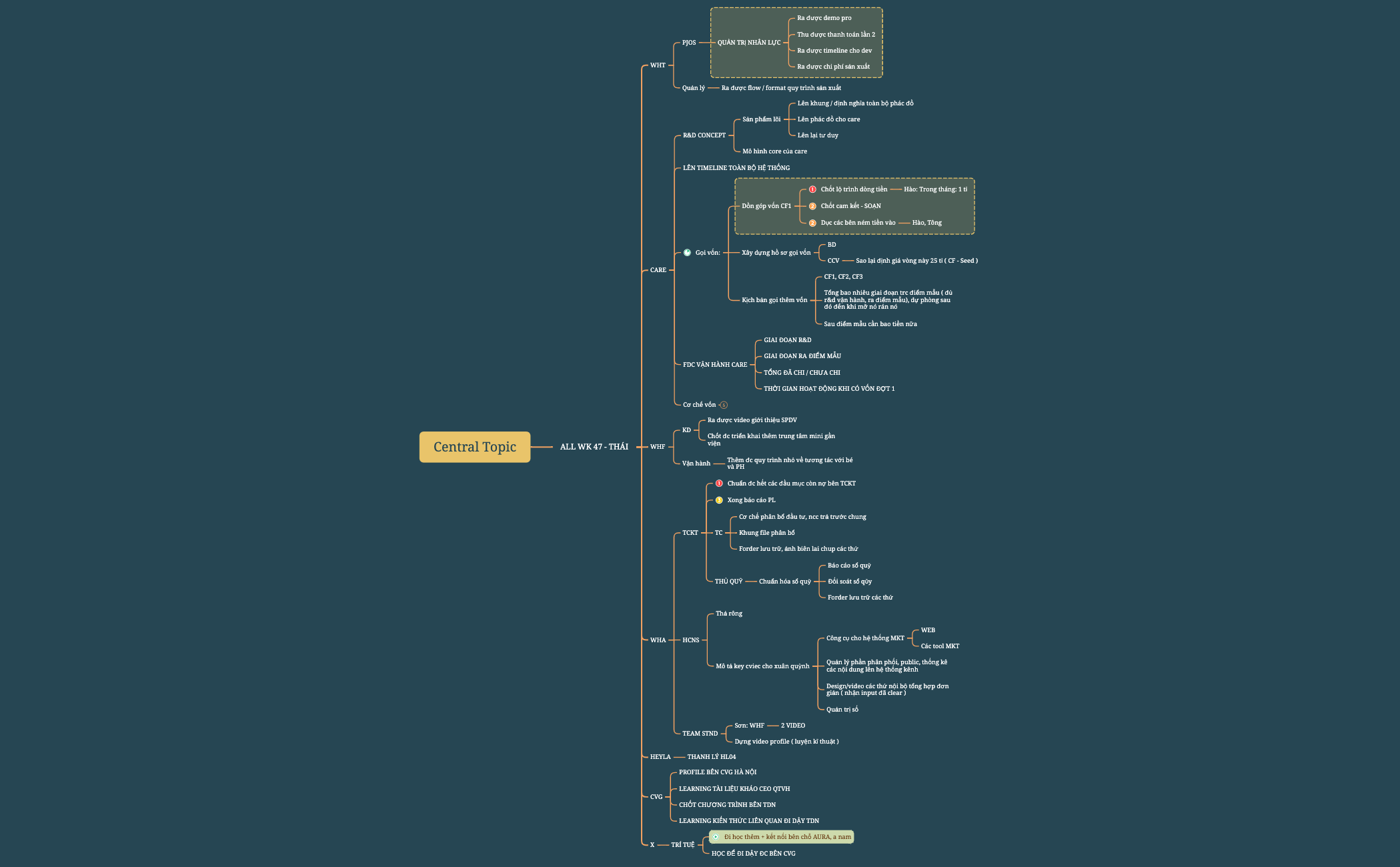Click 'THỦ QUỸ' topic
Screen dimensions: 1400x867
pyautogui.click(x=728, y=582)
